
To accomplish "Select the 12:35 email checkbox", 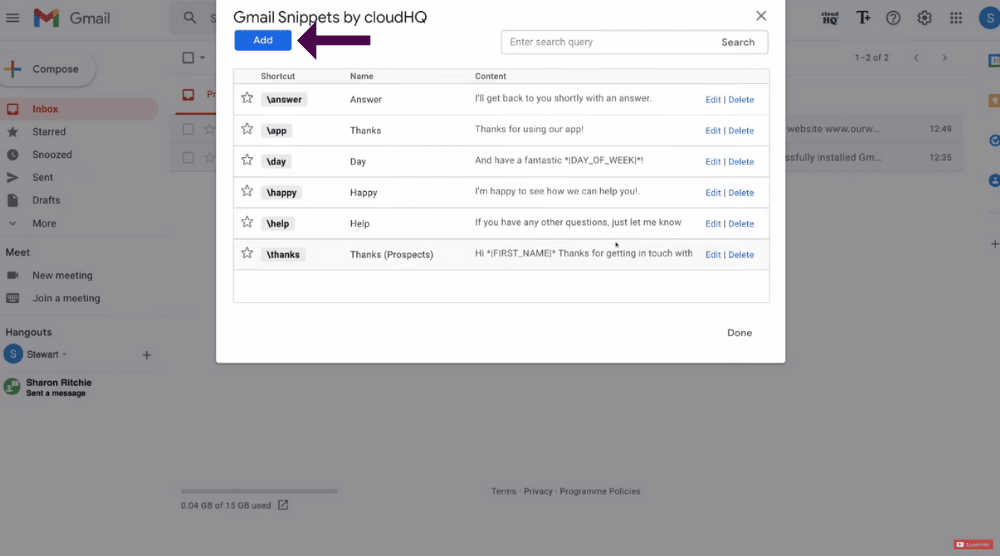I will click(x=188, y=157).
